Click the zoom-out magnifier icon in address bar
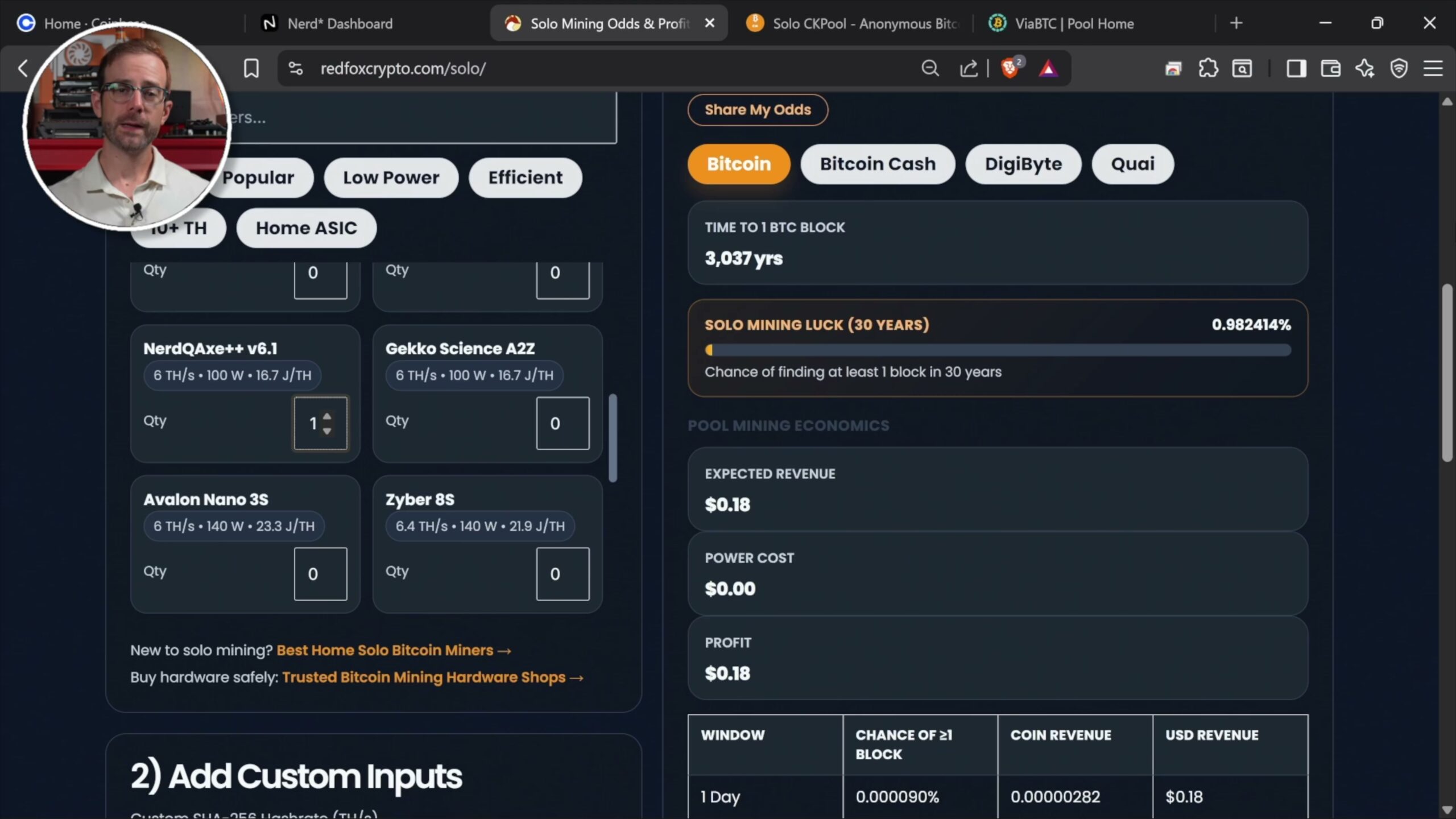The image size is (1456, 819). 930,68
